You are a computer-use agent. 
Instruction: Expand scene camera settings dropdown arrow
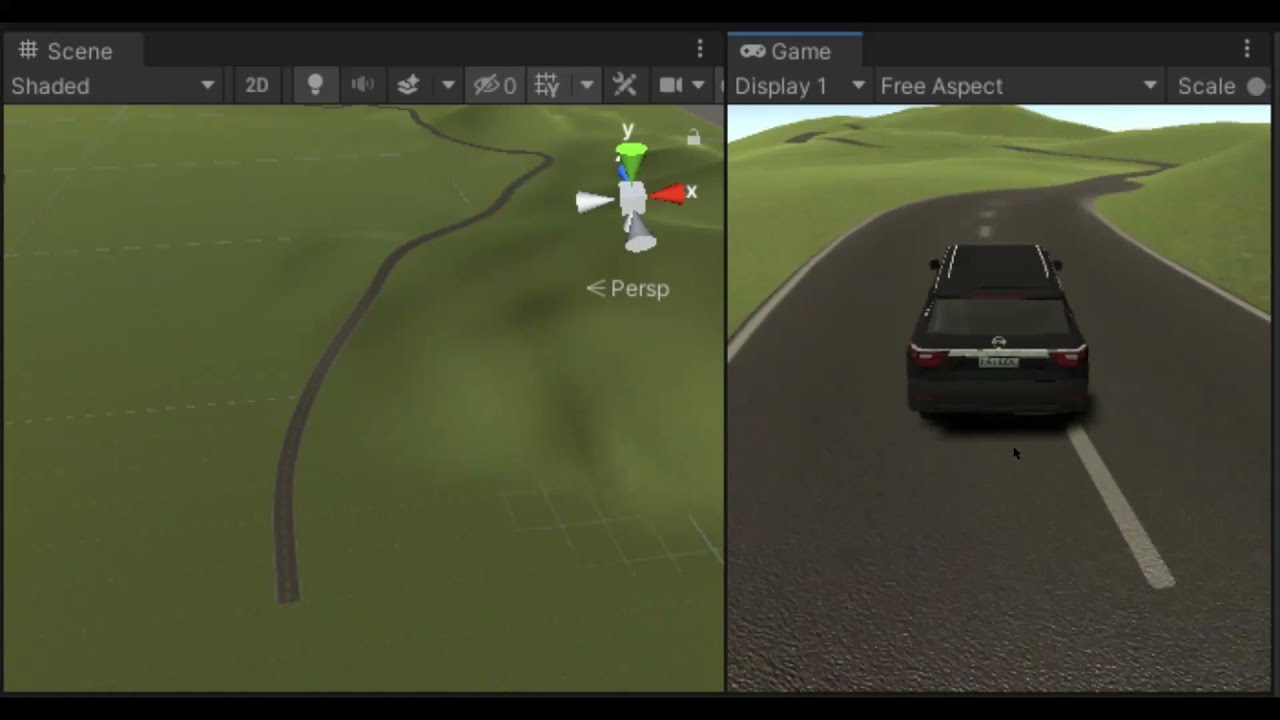pos(698,86)
